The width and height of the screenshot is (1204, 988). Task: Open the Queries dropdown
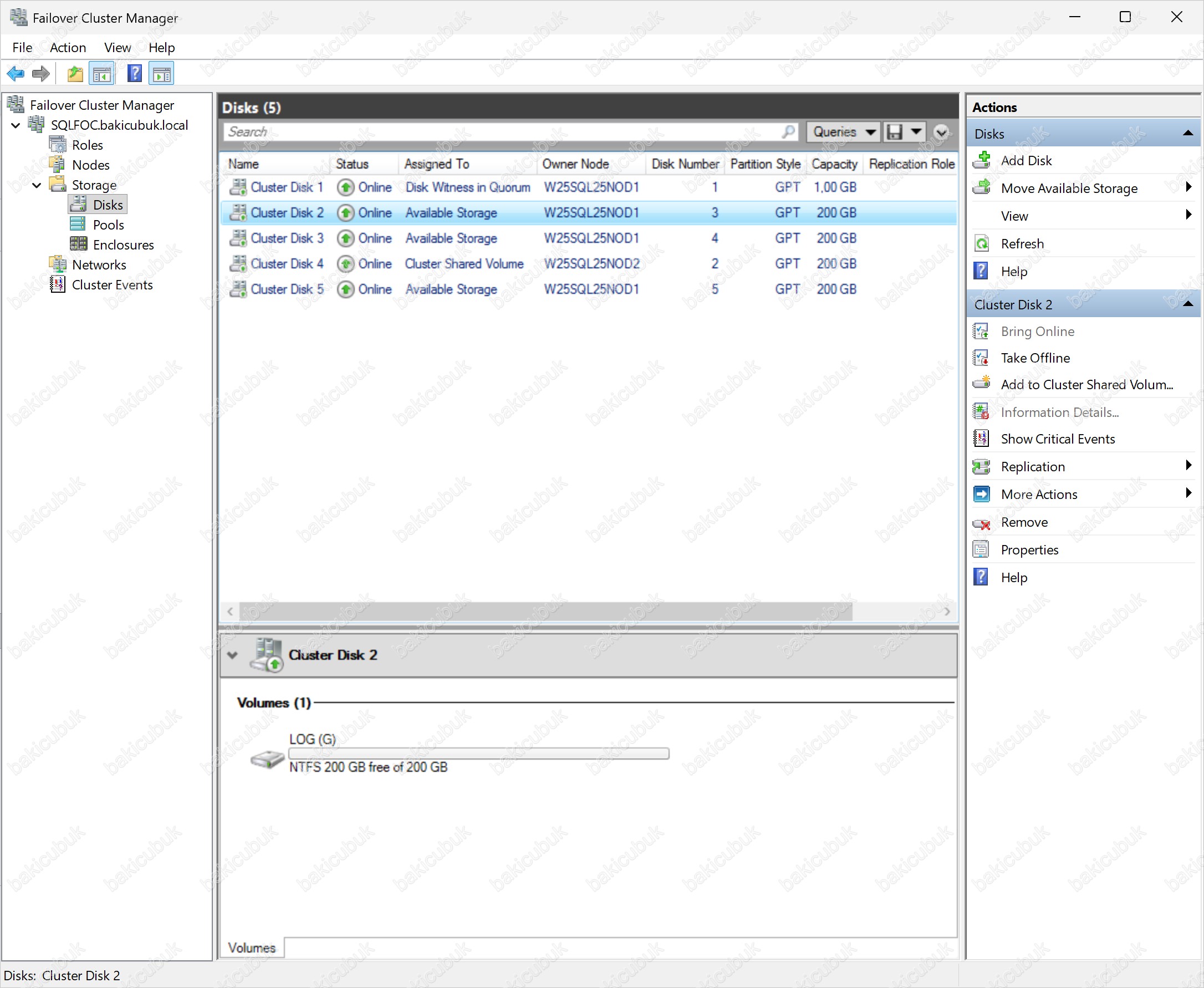click(843, 132)
